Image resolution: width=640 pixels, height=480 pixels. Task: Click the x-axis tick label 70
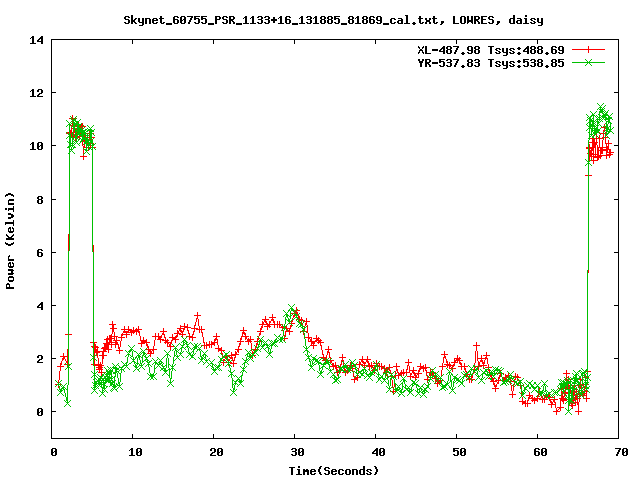tap(621, 452)
